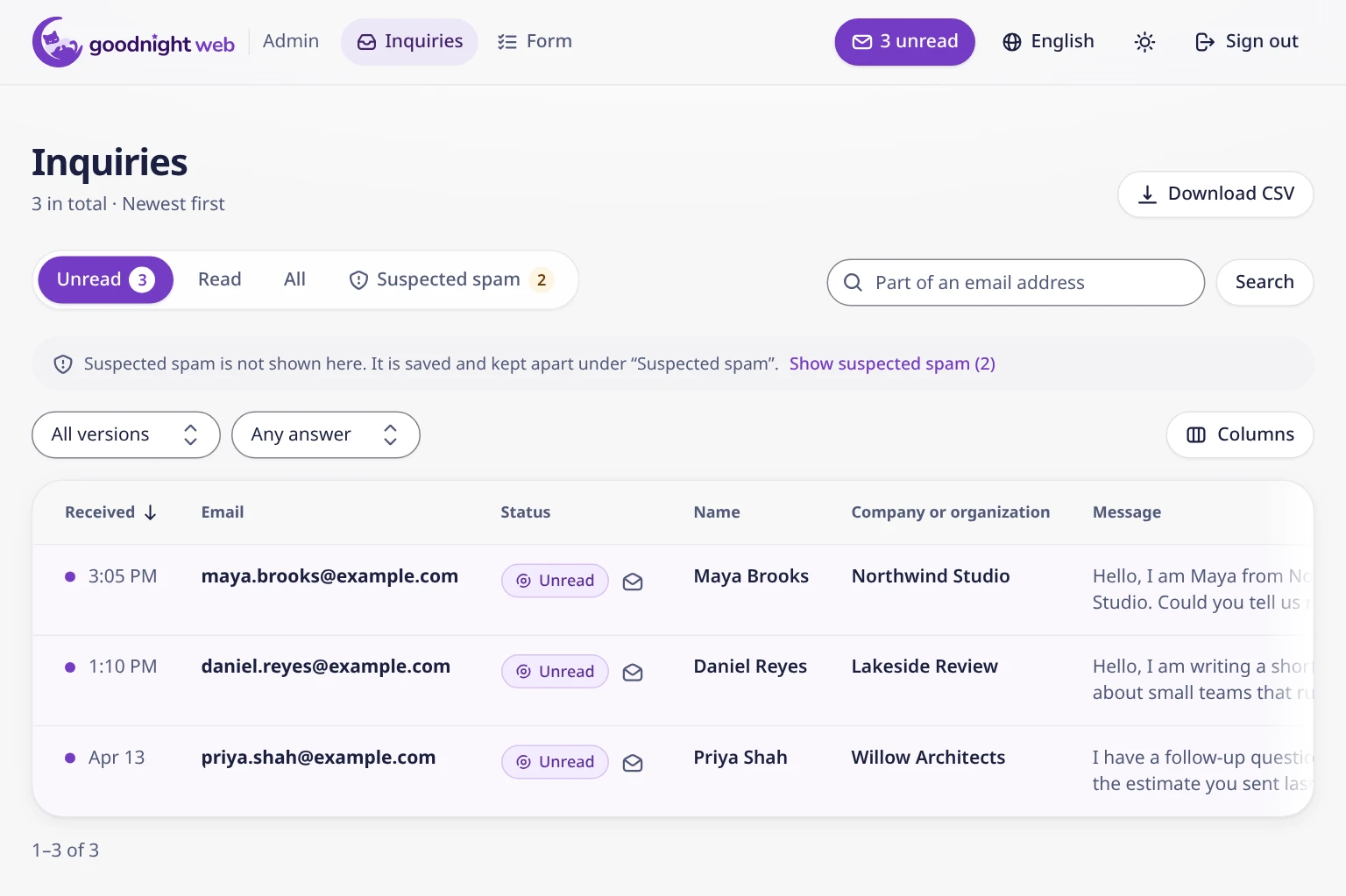This screenshot has width=1346, height=896.
Task: Click the Search button
Action: coord(1265,282)
